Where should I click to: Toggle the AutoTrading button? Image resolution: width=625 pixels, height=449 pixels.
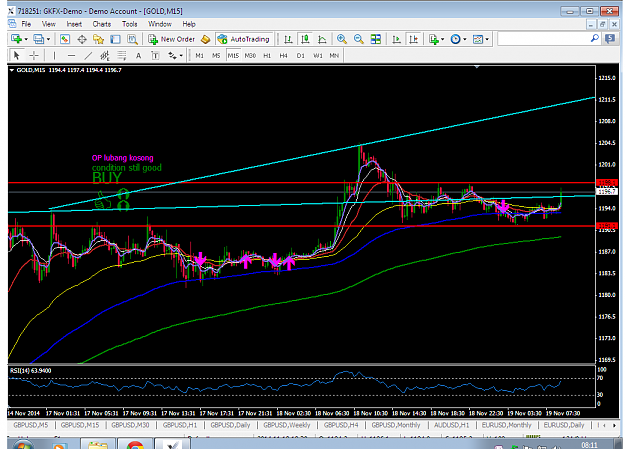[x=244, y=39]
